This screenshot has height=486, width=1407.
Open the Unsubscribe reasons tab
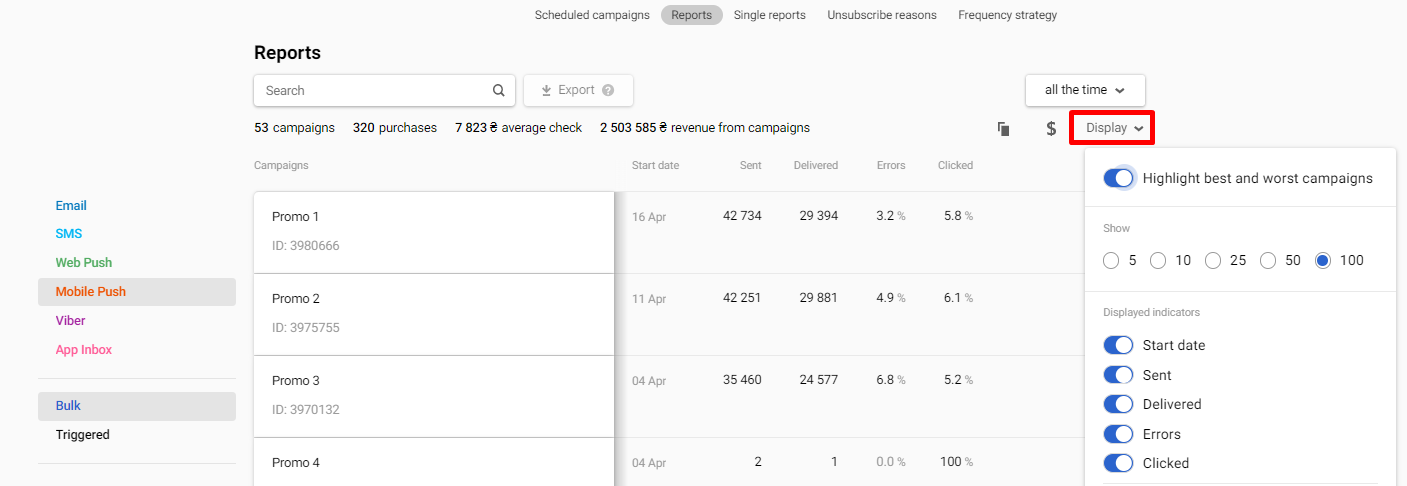click(882, 15)
